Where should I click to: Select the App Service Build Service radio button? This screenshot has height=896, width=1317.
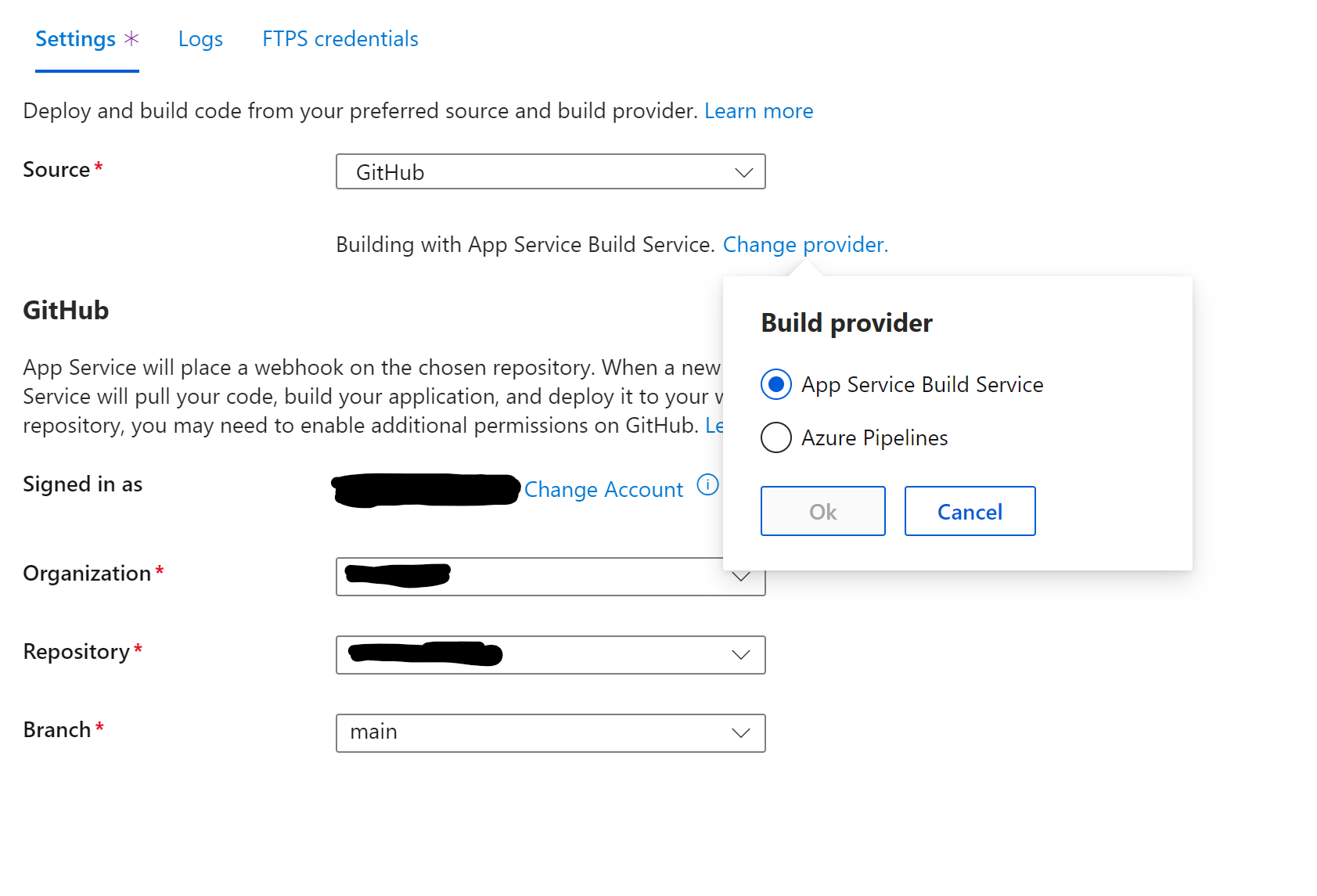click(775, 384)
